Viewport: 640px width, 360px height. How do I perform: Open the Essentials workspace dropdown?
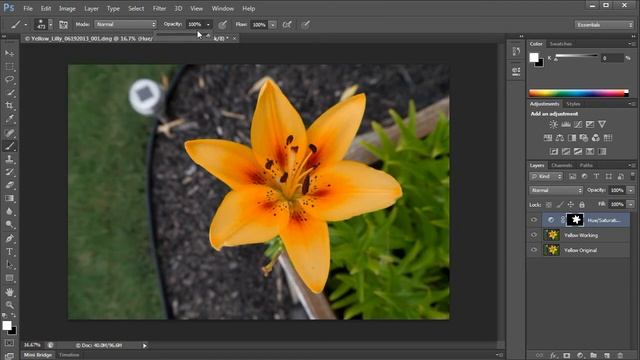pyautogui.click(x=604, y=25)
